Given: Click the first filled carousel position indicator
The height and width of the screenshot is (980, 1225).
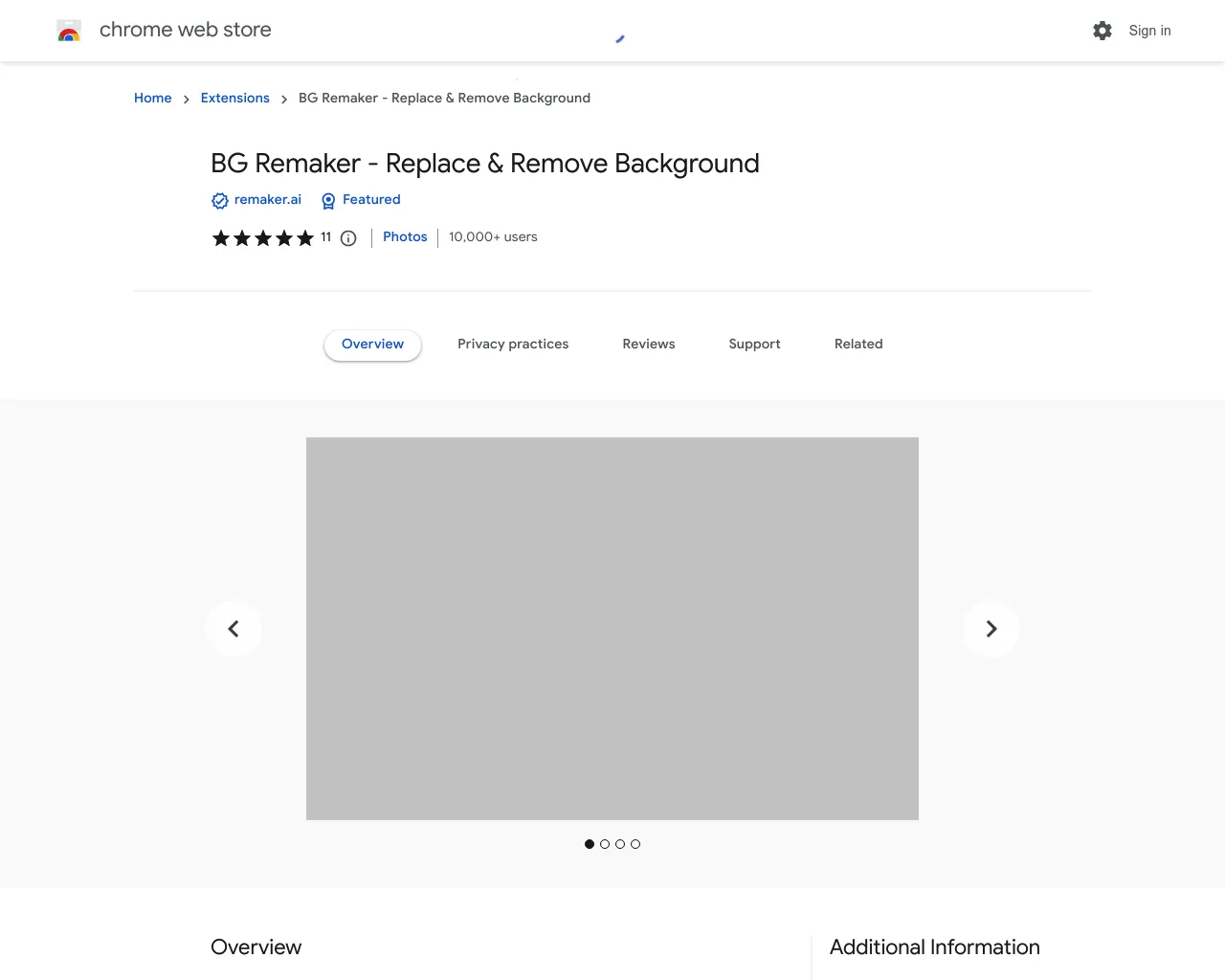Looking at the screenshot, I should point(589,844).
